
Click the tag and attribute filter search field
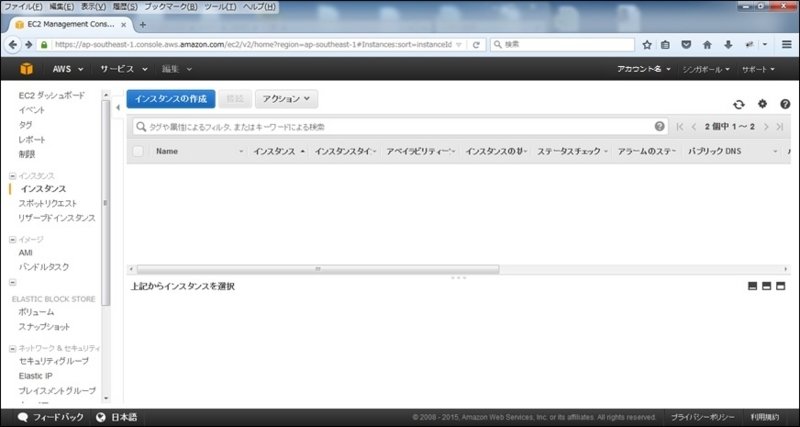[395, 127]
